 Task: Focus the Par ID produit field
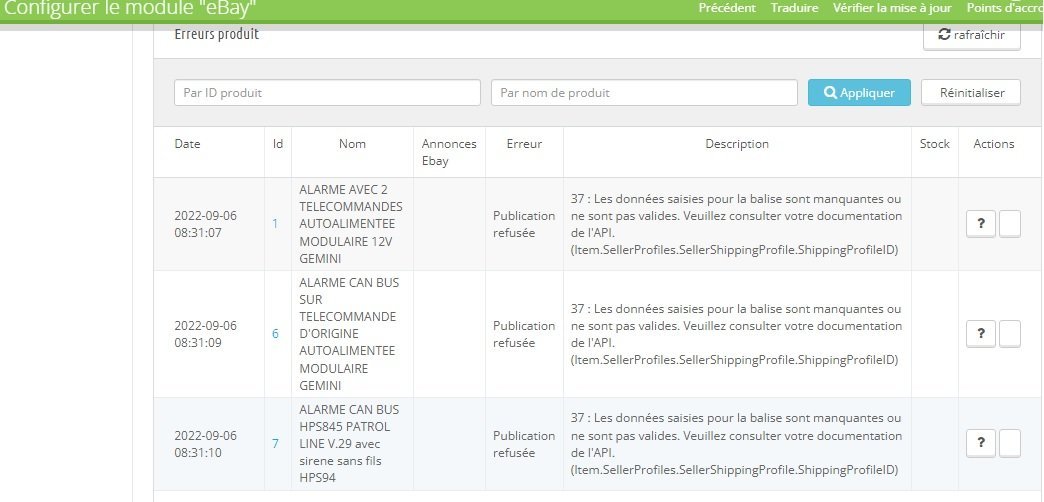pos(327,93)
